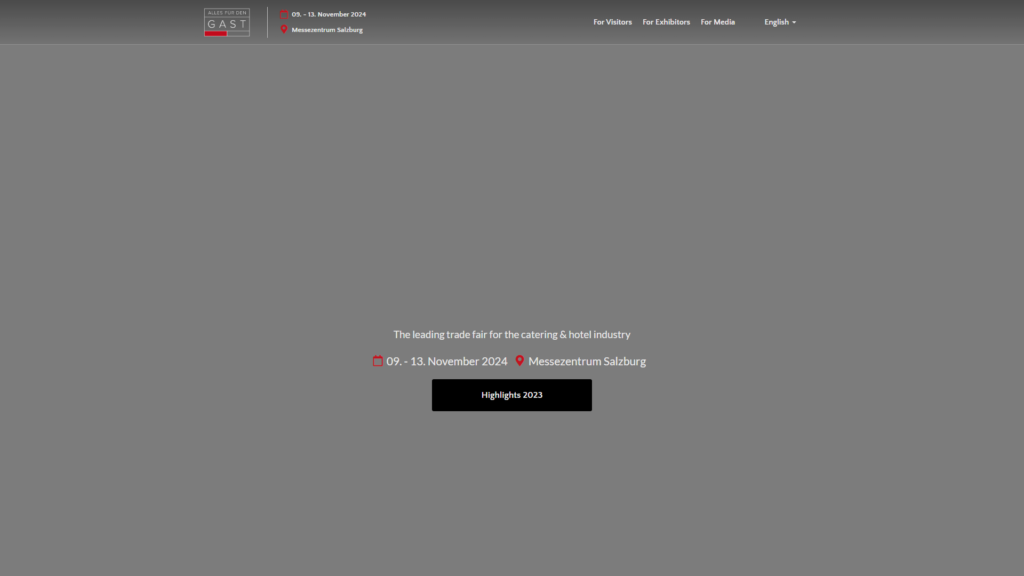Viewport: 1024px width, 576px height.
Task: Click the calendar icon in the header
Action: coord(284,14)
